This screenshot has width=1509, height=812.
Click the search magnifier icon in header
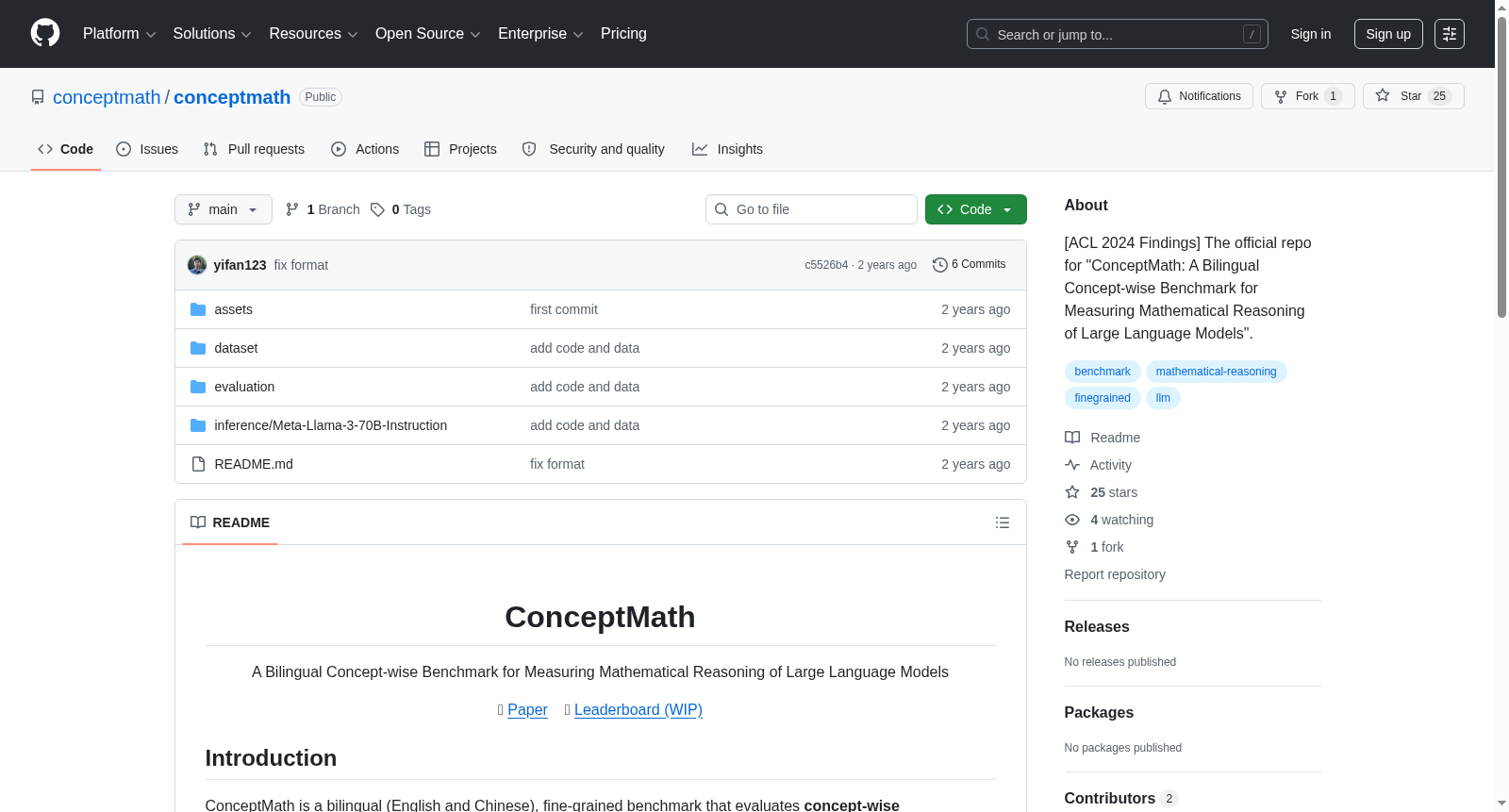click(983, 34)
